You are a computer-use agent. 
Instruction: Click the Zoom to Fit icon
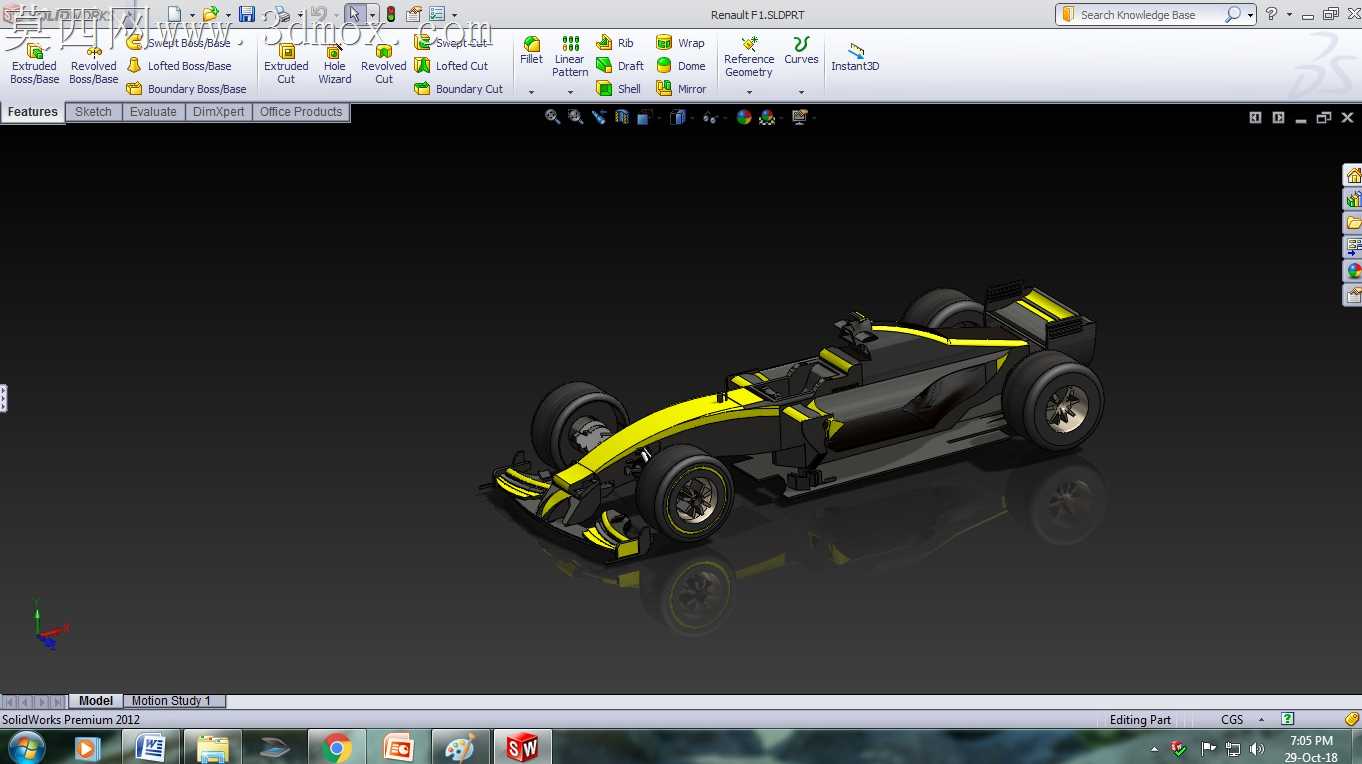pos(552,117)
